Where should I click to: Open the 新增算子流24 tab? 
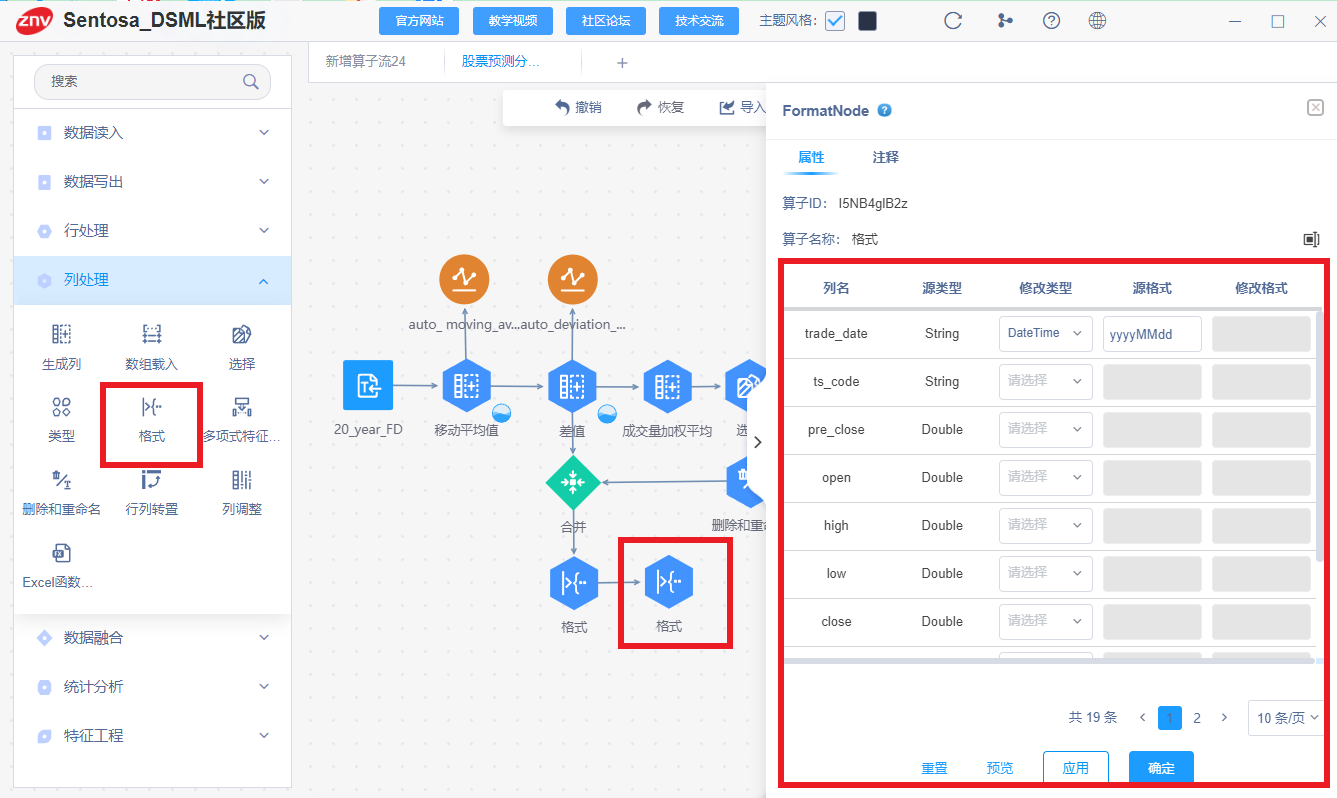366,61
